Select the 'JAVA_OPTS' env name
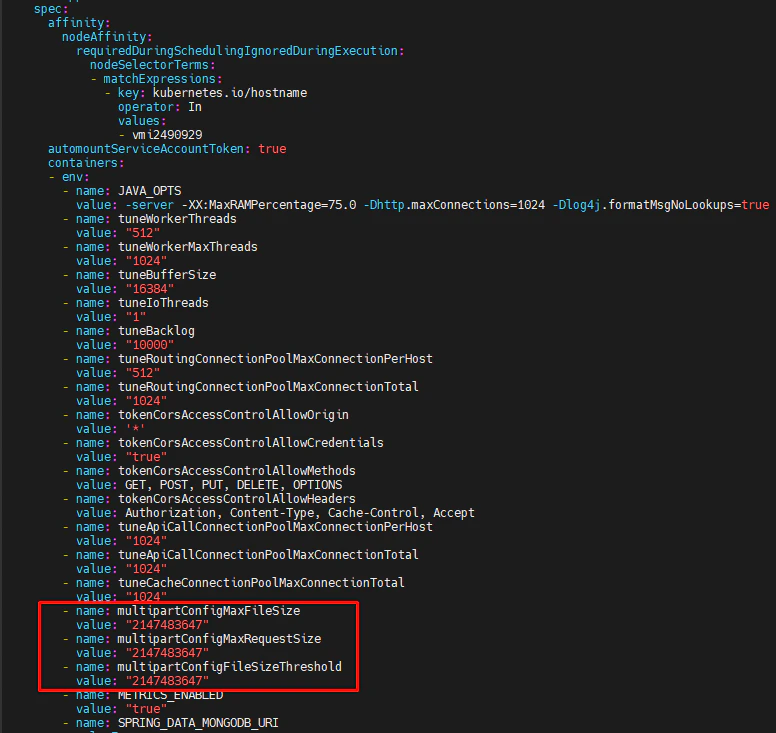Screen dimensions: 776x733 149,191
